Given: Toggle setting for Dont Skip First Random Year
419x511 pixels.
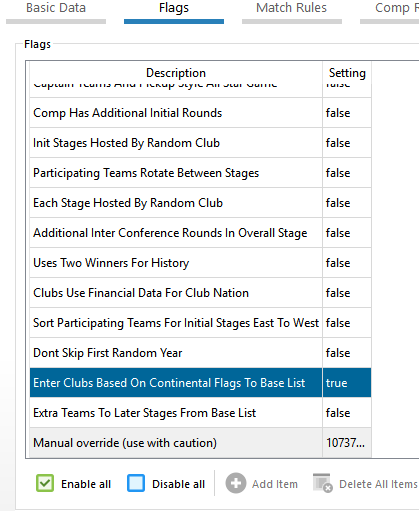Looking at the screenshot, I should 347,353.
